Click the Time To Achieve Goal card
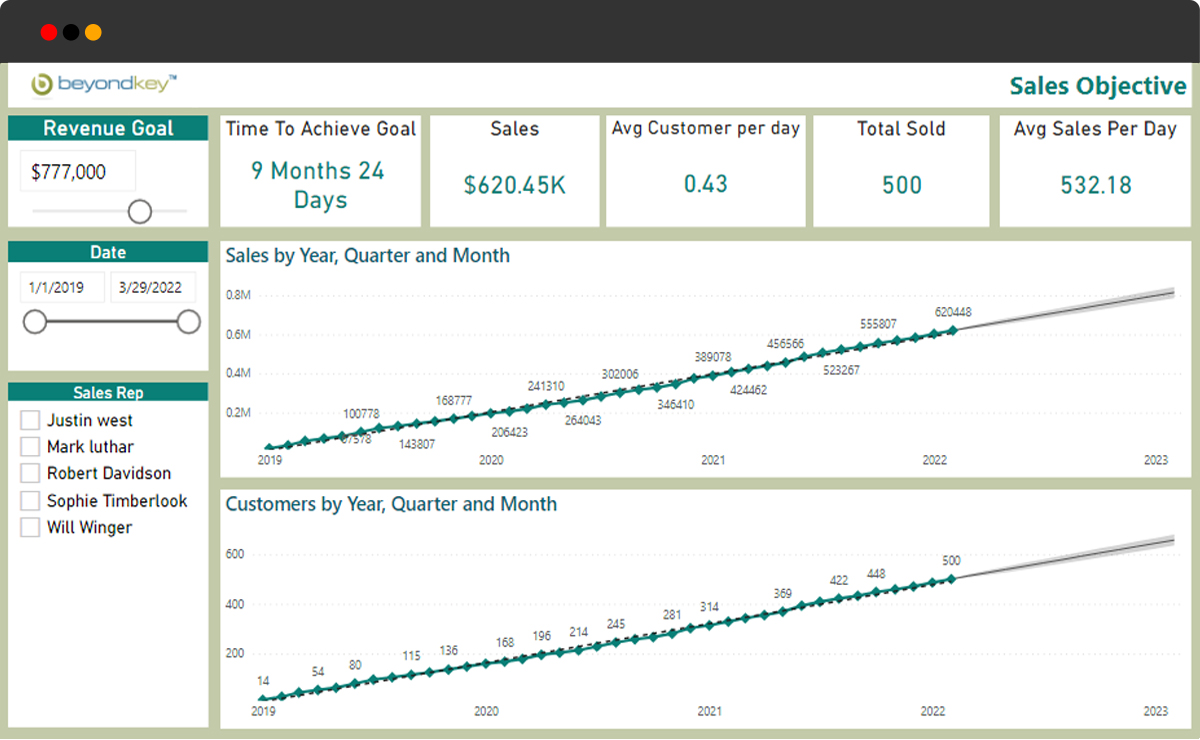This screenshot has height=740, width=1200. pos(319,171)
